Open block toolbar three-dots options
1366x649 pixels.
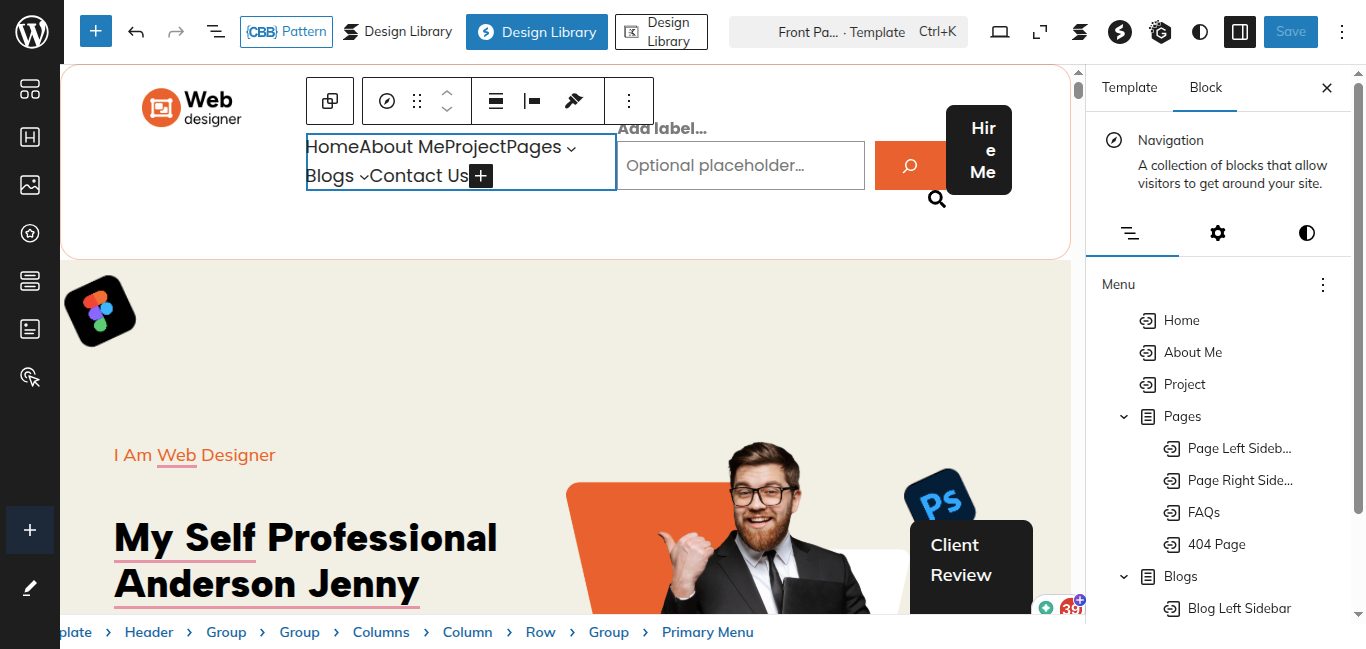pos(629,101)
